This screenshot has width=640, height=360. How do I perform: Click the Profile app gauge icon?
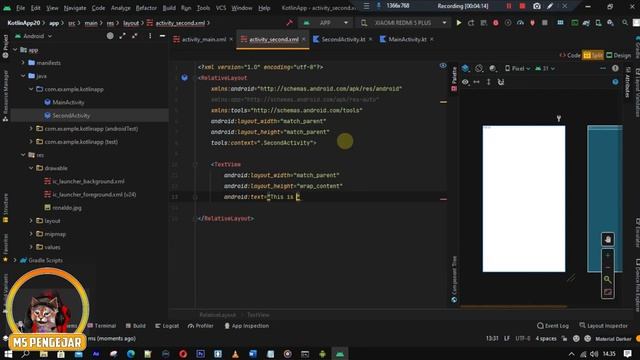[x=520, y=23]
